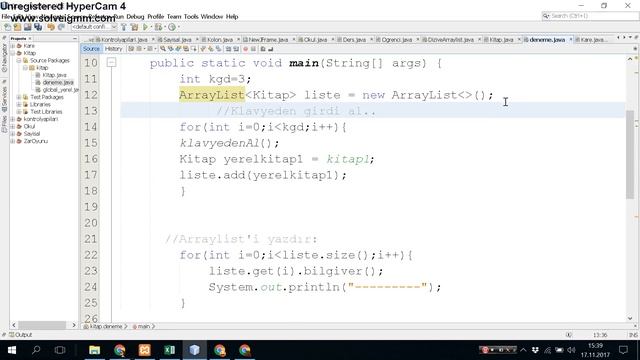Viewport: 640px width, 360px height.
Task: Click the Undo toolbar icon
Action: (51, 27)
